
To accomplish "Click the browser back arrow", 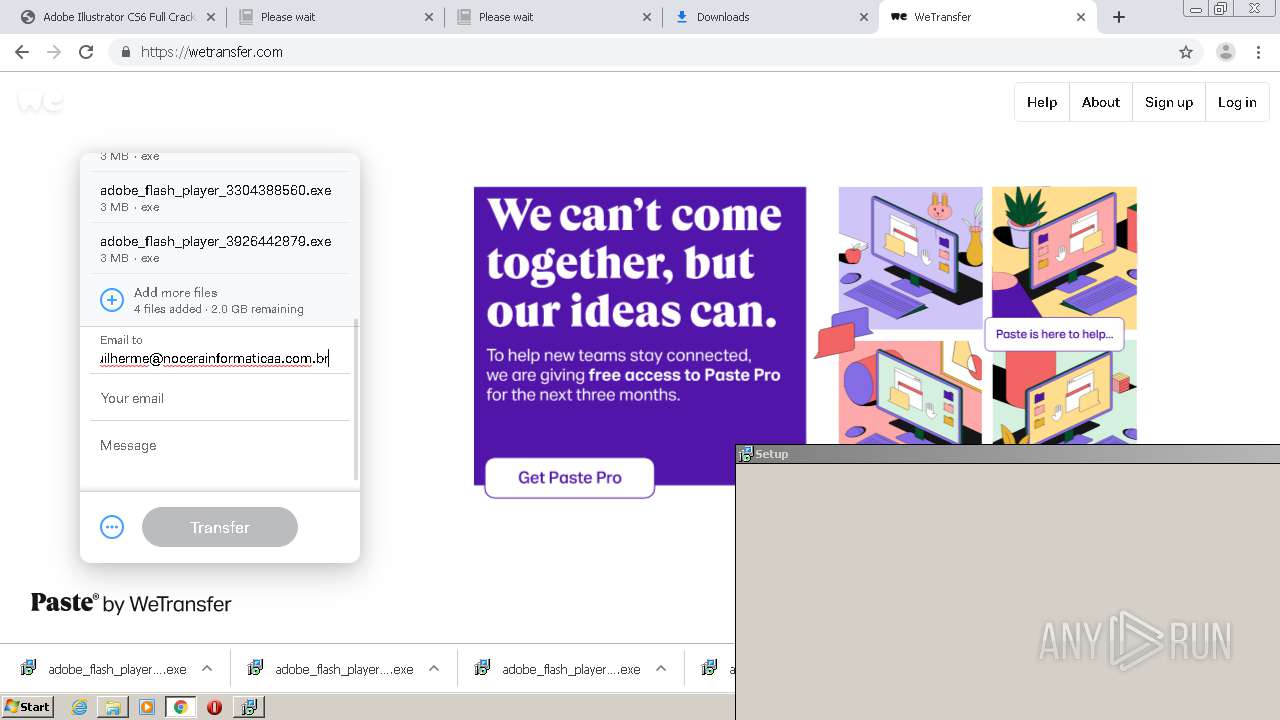I will click(x=22, y=52).
